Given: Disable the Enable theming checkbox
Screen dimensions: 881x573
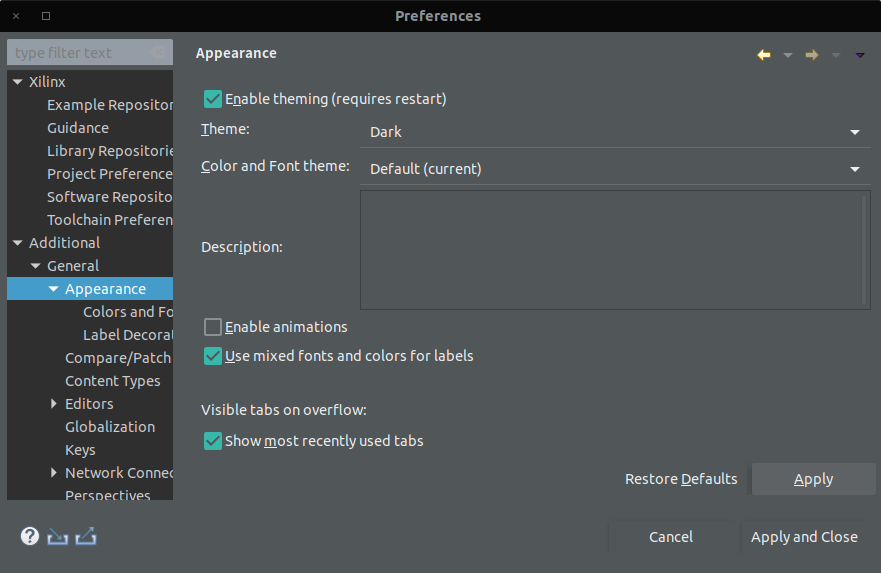Looking at the screenshot, I should tap(213, 99).
